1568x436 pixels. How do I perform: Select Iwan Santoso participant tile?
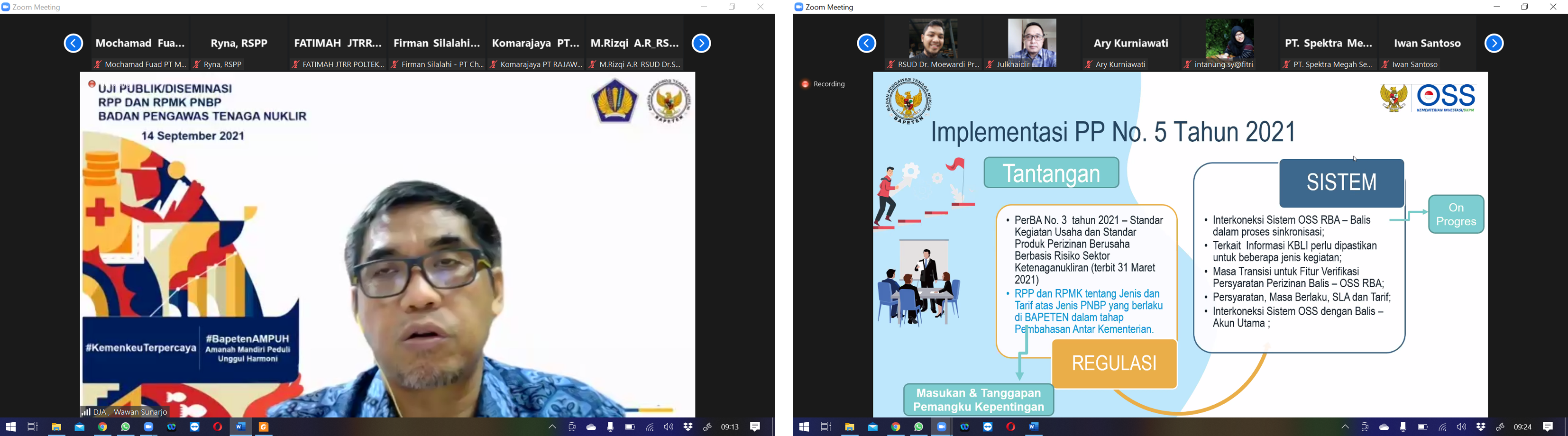(x=1428, y=43)
